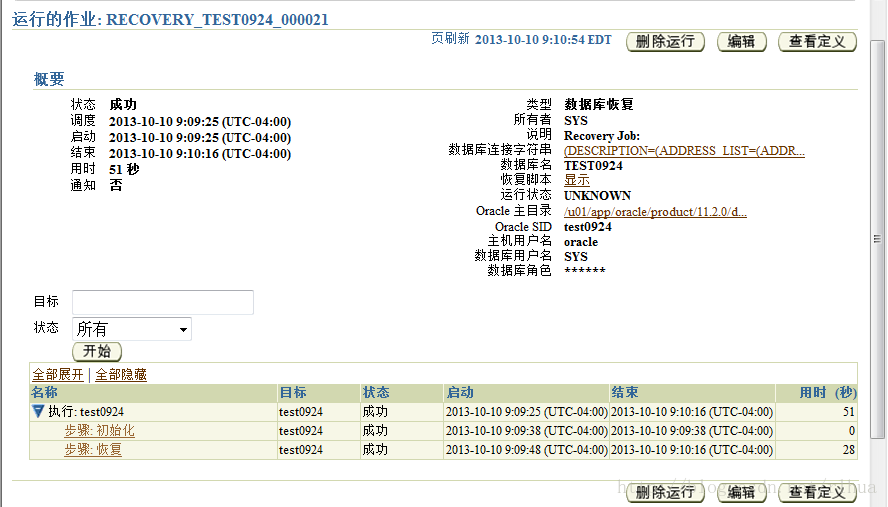Screen dimensions: 888x507
Task: Open the 步骤: 恢复 link
Action: click(93, 450)
